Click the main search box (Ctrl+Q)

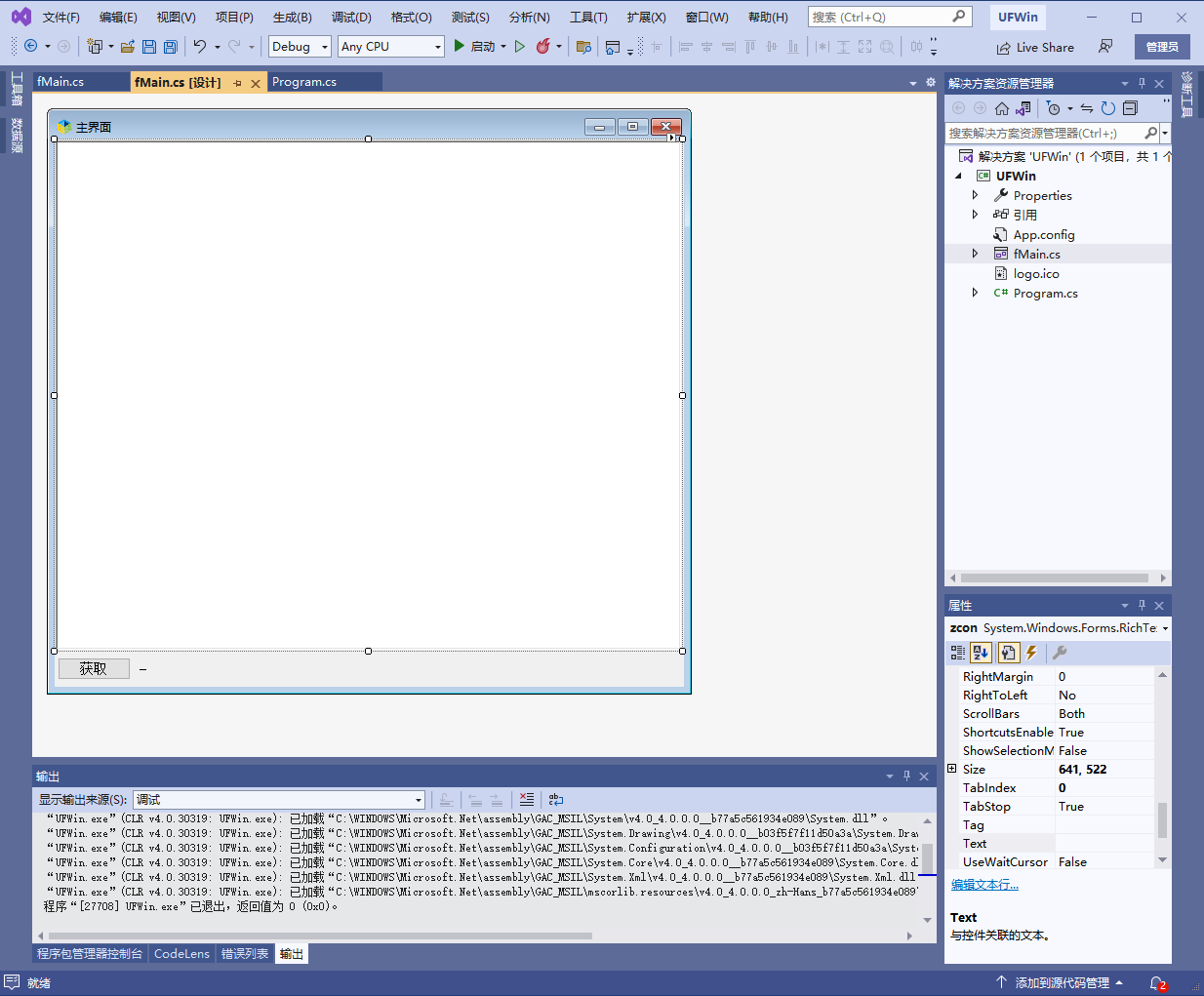[x=889, y=17]
